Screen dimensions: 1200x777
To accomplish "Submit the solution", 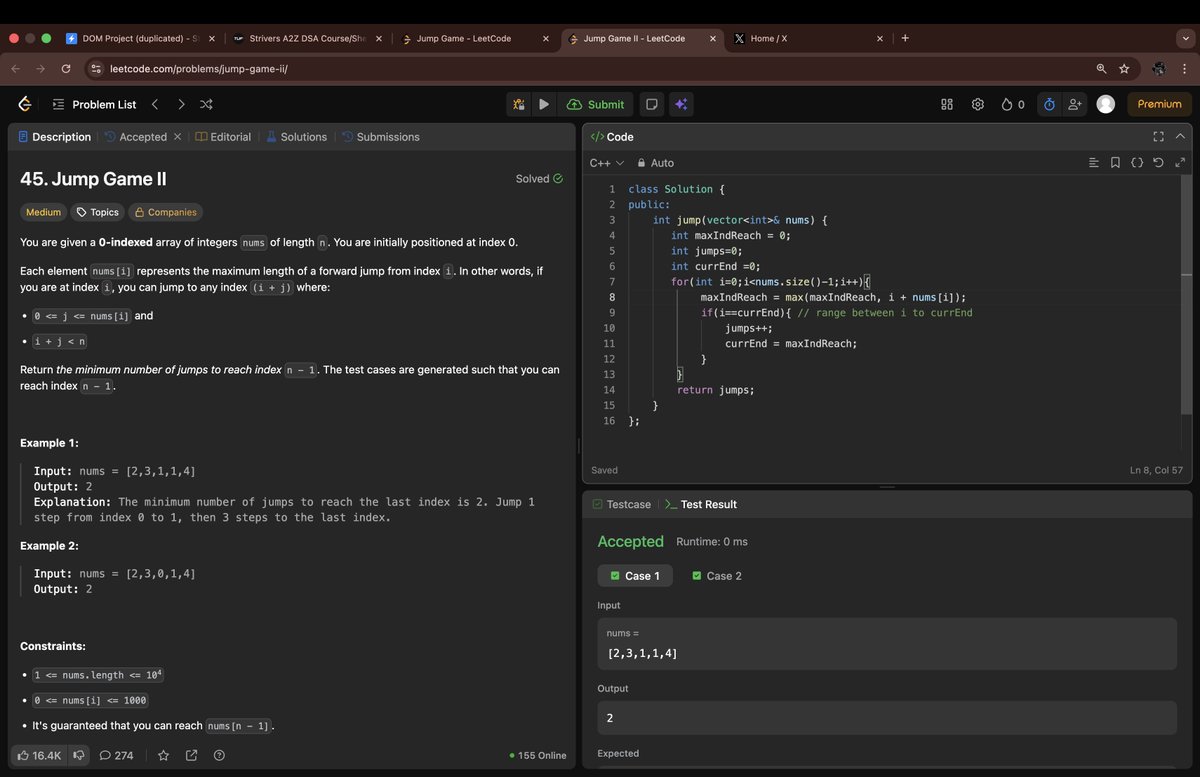I will click(595, 104).
